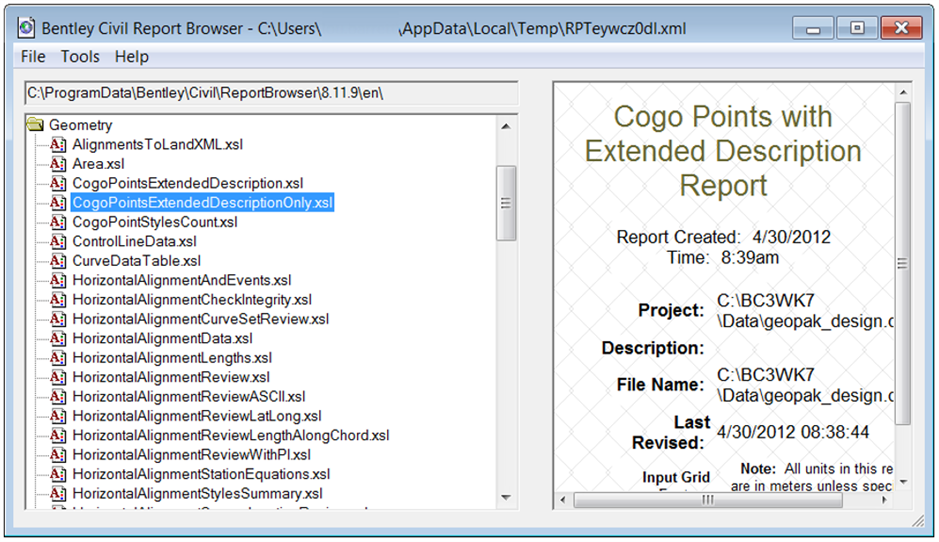Click the tree list vertical scrollbar thumb
This screenshot has width=939, height=542.
pyautogui.click(x=506, y=203)
